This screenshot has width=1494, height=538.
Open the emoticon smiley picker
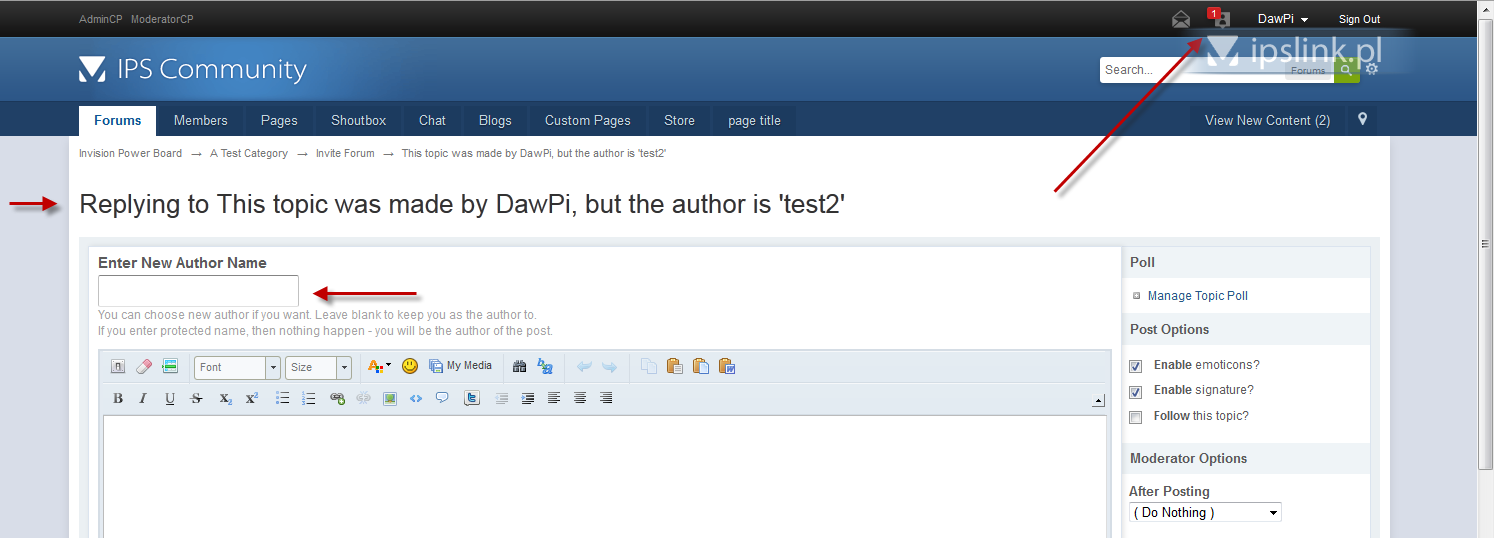point(410,367)
